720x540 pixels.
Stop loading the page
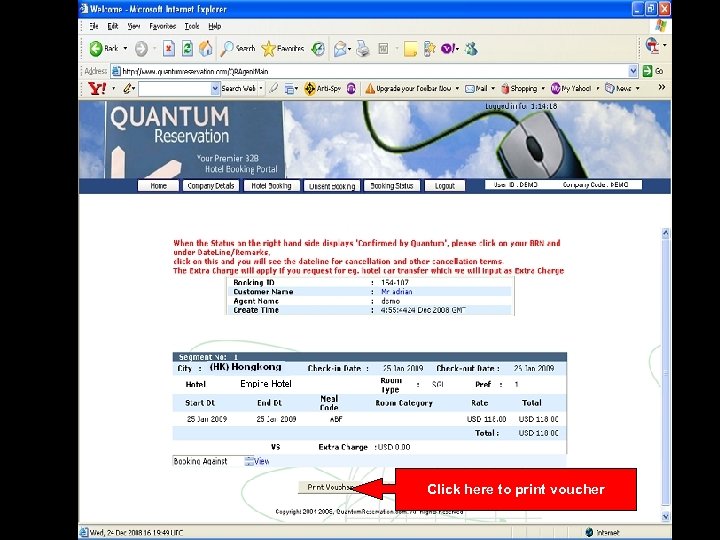coord(169,48)
